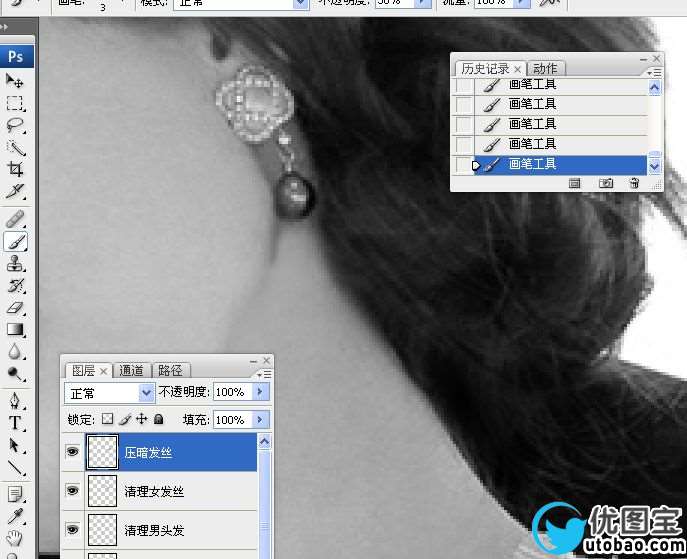Hide the 压暗发丝 layer via eye icon

click(72, 452)
